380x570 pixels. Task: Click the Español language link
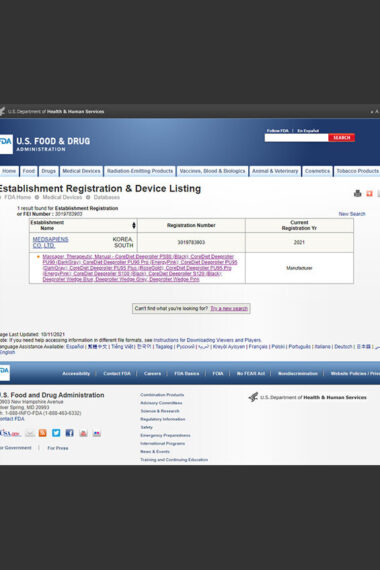tap(75, 346)
